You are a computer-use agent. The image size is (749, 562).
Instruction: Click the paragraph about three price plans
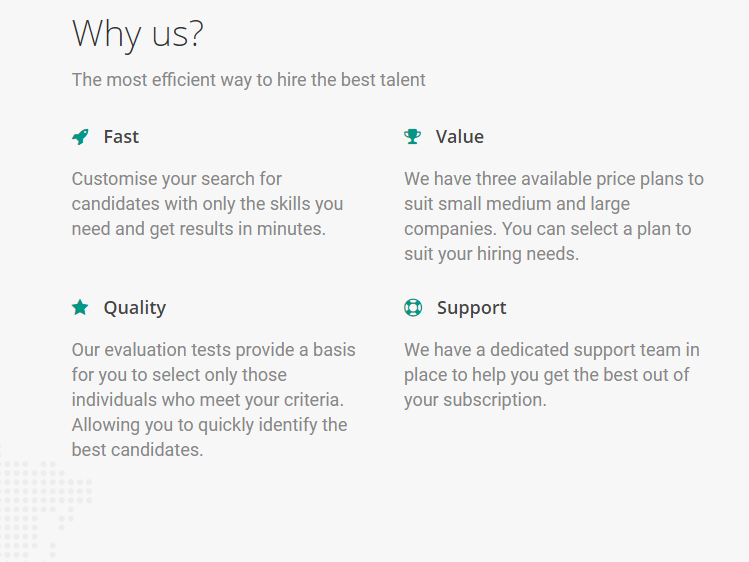pyautogui.click(x=553, y=216)
